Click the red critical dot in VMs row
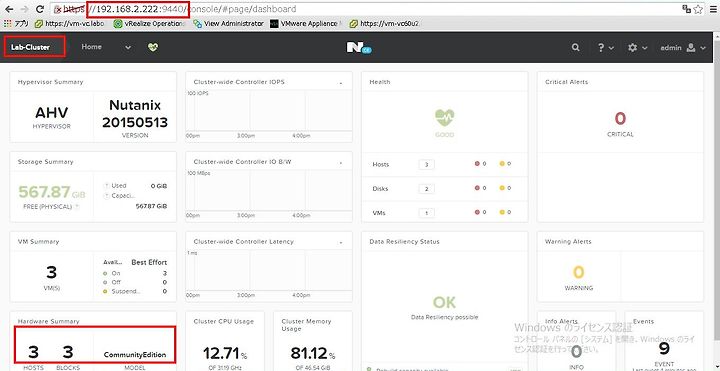 (x=478, y=213)
